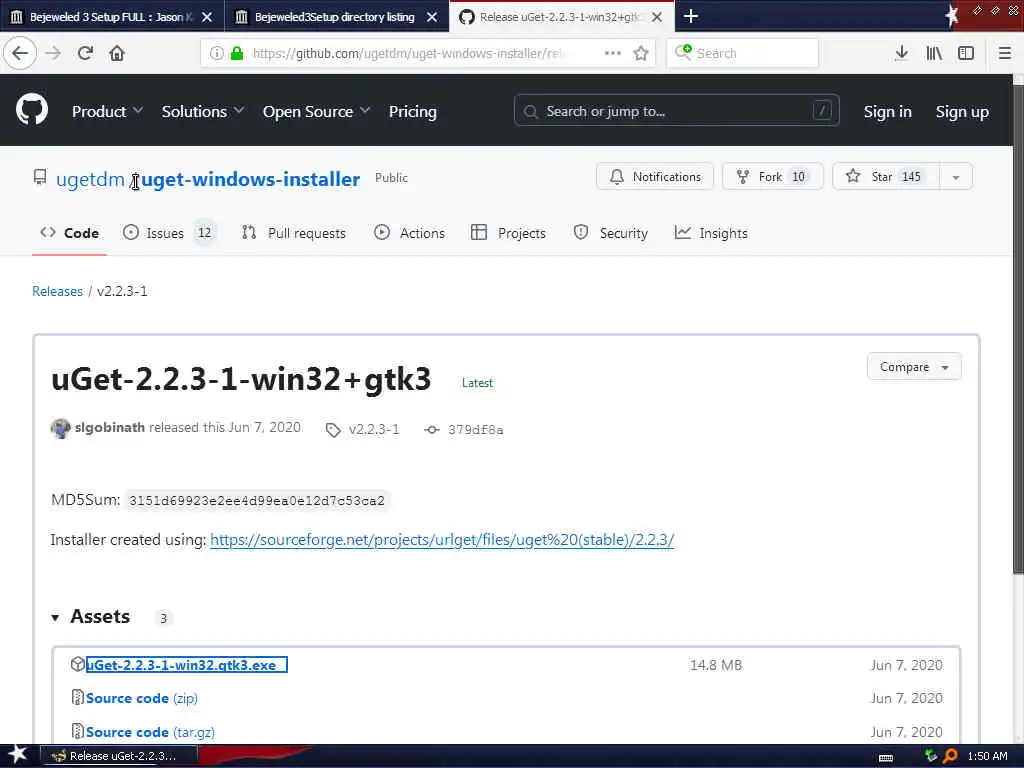Open the Code tab
The width and height of the screenshot is (1024, 768).
point(69,233)
